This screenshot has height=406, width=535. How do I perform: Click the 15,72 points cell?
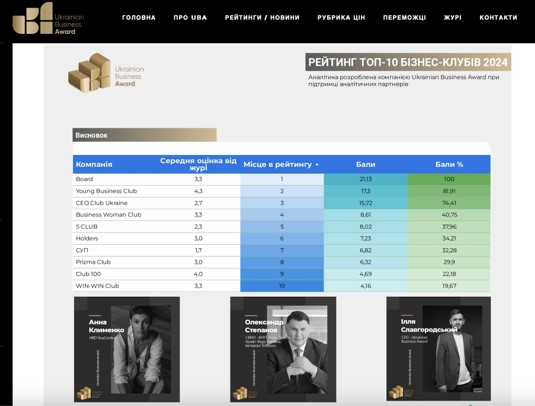click(366, 203)
